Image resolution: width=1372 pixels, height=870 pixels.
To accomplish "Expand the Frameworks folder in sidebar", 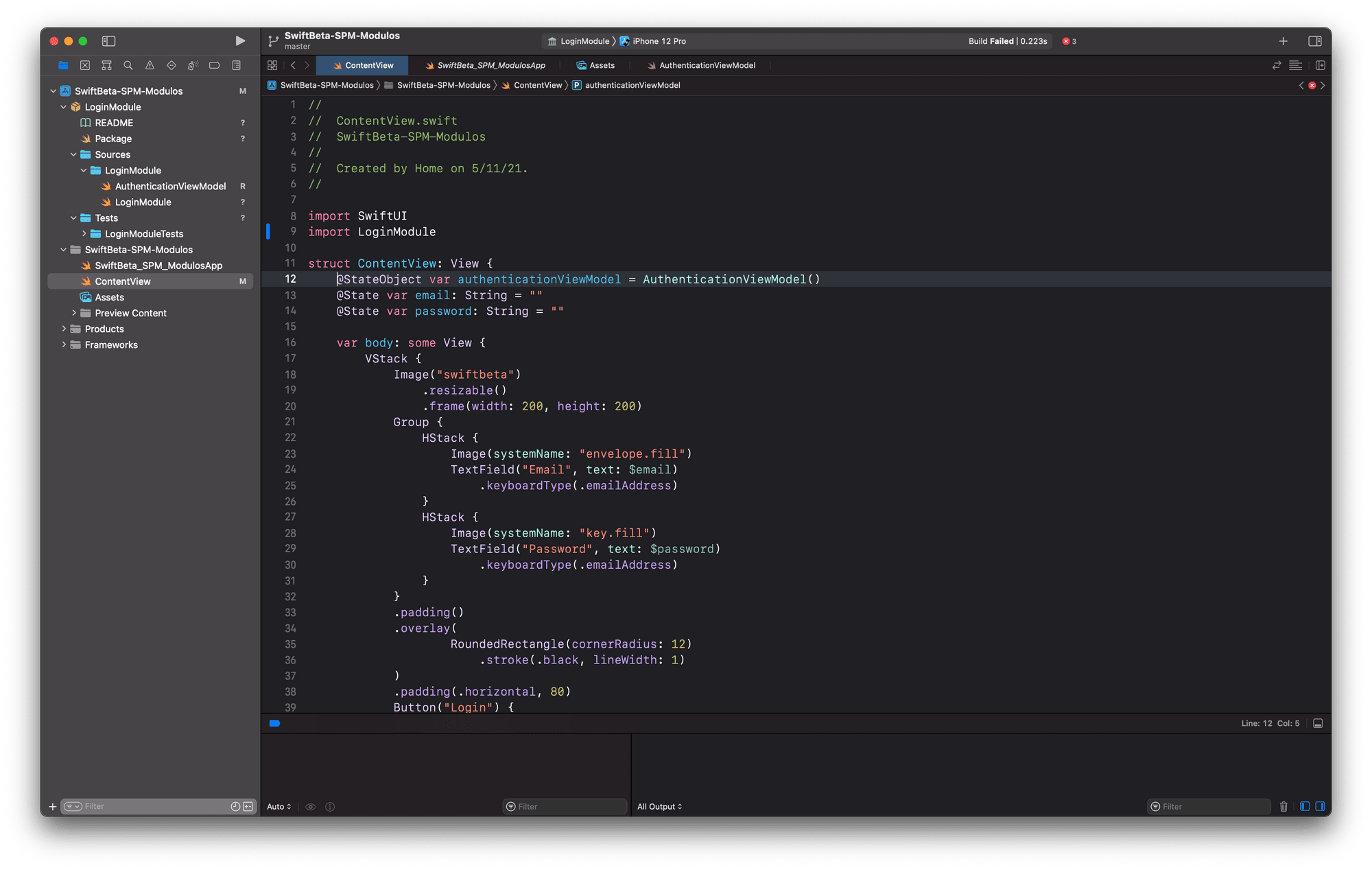I will (x=63, y=344).
